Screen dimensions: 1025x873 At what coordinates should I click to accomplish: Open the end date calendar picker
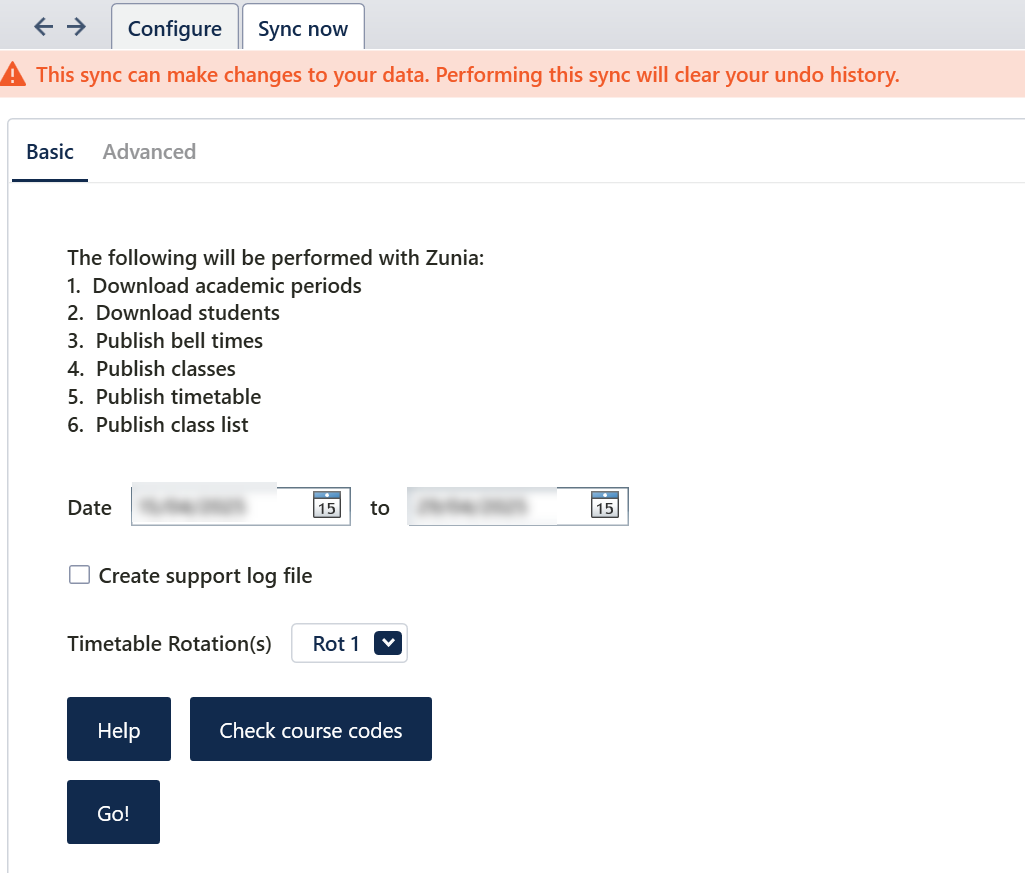tap(604, 506)
